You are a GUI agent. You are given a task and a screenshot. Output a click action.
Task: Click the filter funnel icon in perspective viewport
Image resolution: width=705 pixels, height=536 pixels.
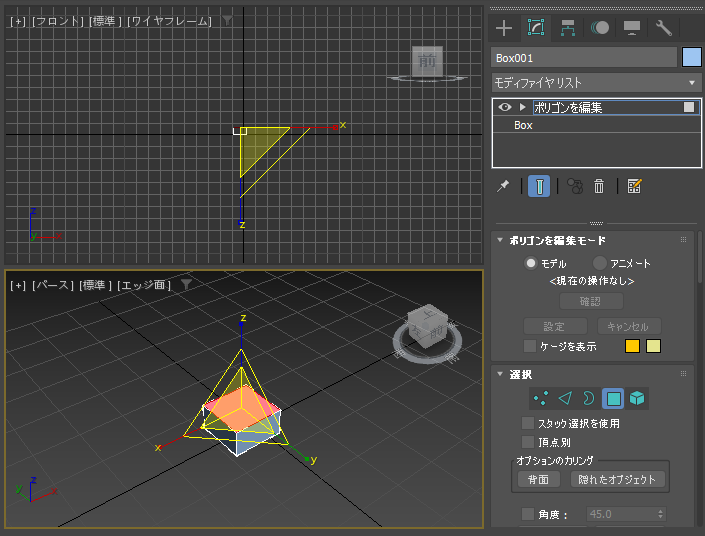click(186, 284)
